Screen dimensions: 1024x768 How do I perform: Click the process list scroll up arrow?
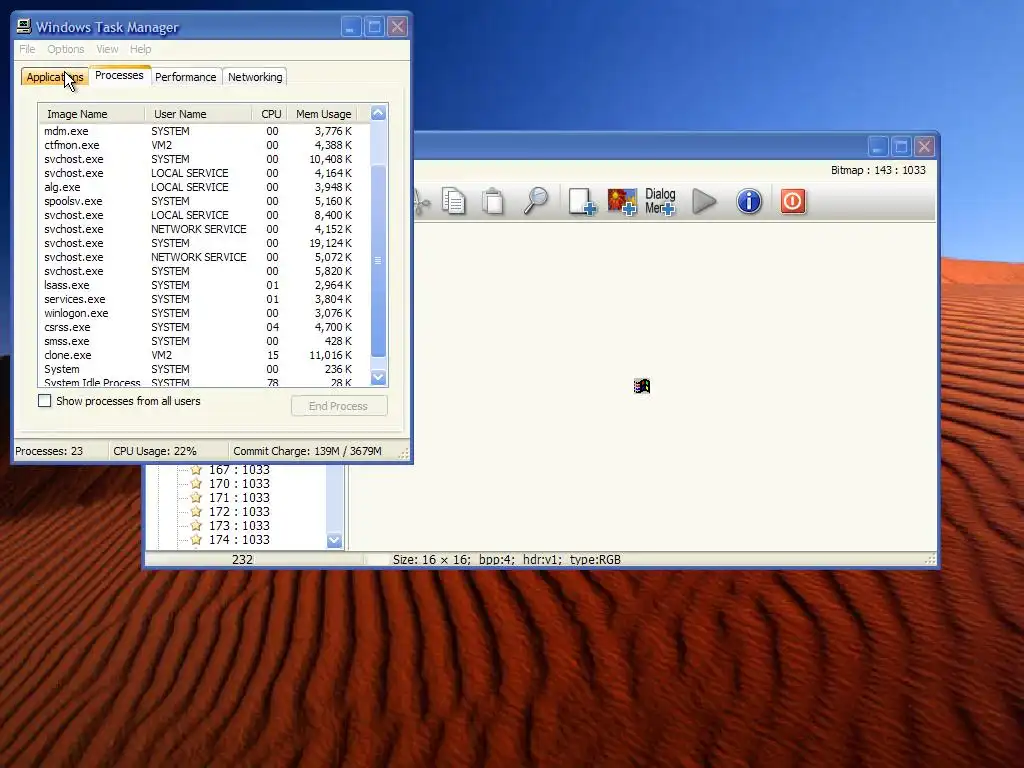pos(378,113)
